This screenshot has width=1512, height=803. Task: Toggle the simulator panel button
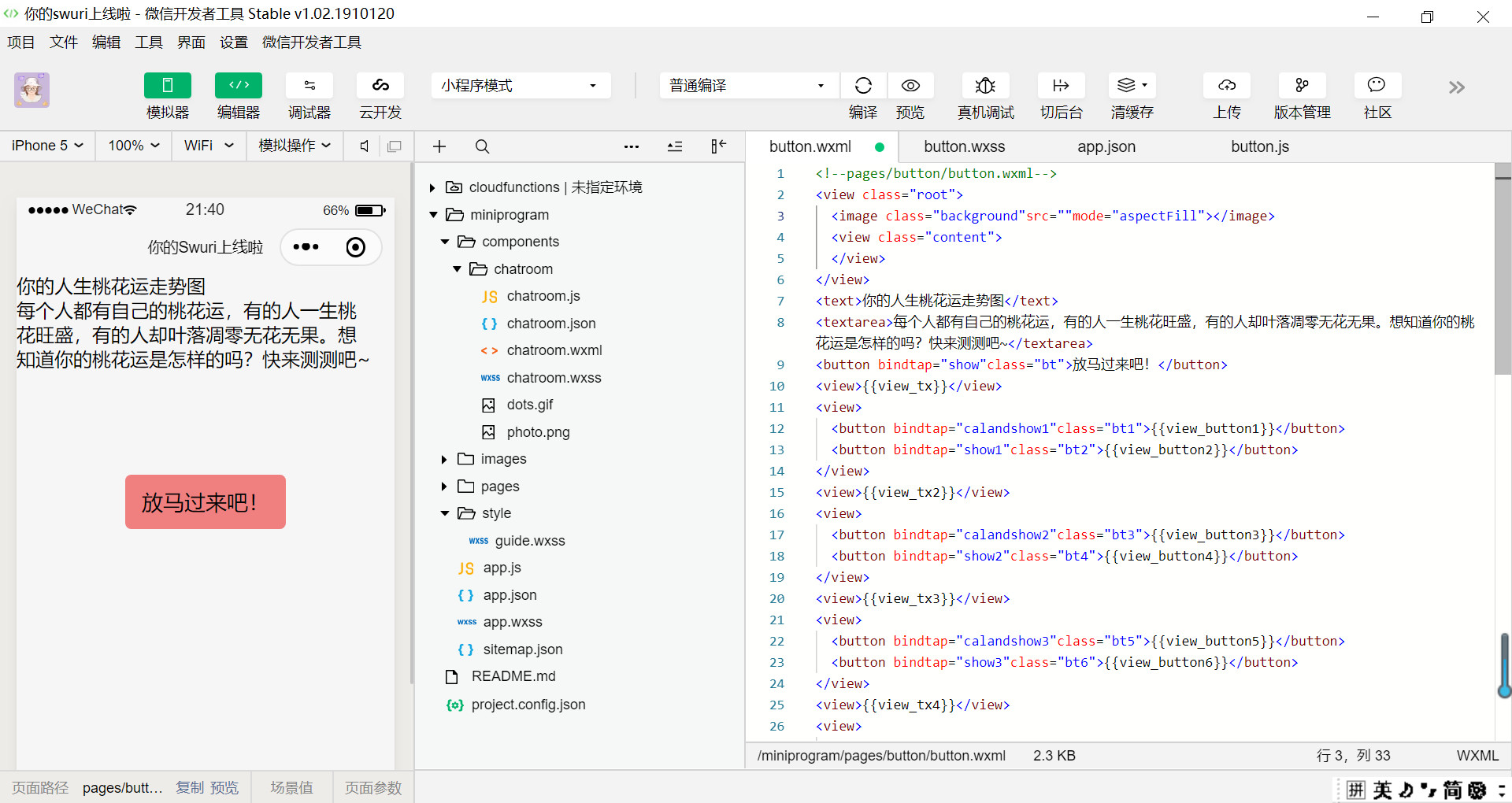point(168,86)
